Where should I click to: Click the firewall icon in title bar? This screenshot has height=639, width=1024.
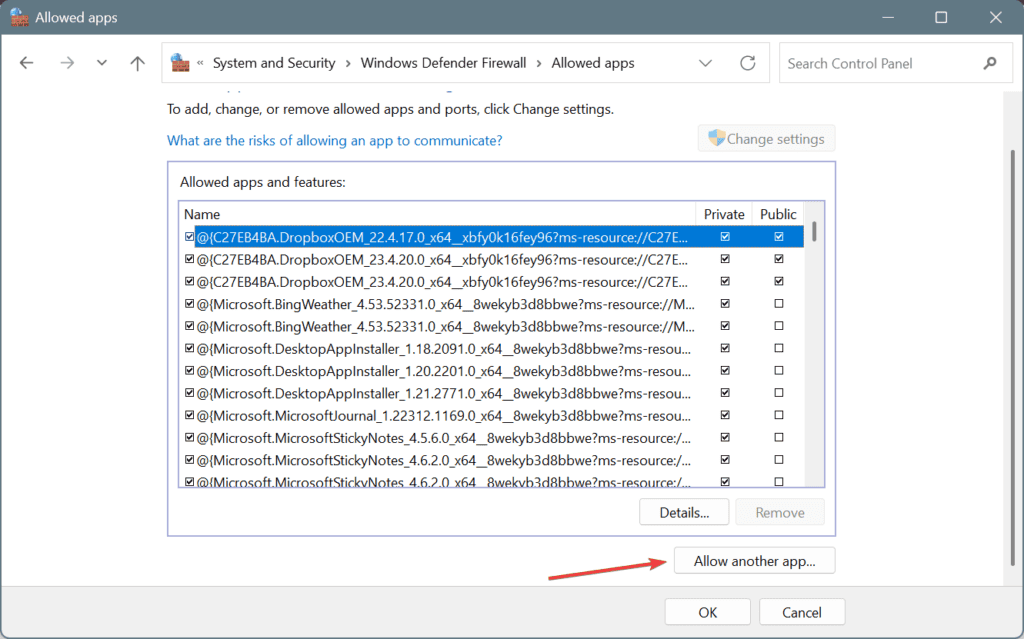19,17
